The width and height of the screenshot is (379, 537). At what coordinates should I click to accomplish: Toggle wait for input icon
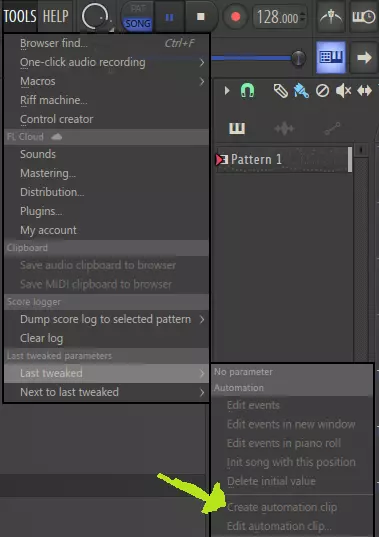pos(363,17)
